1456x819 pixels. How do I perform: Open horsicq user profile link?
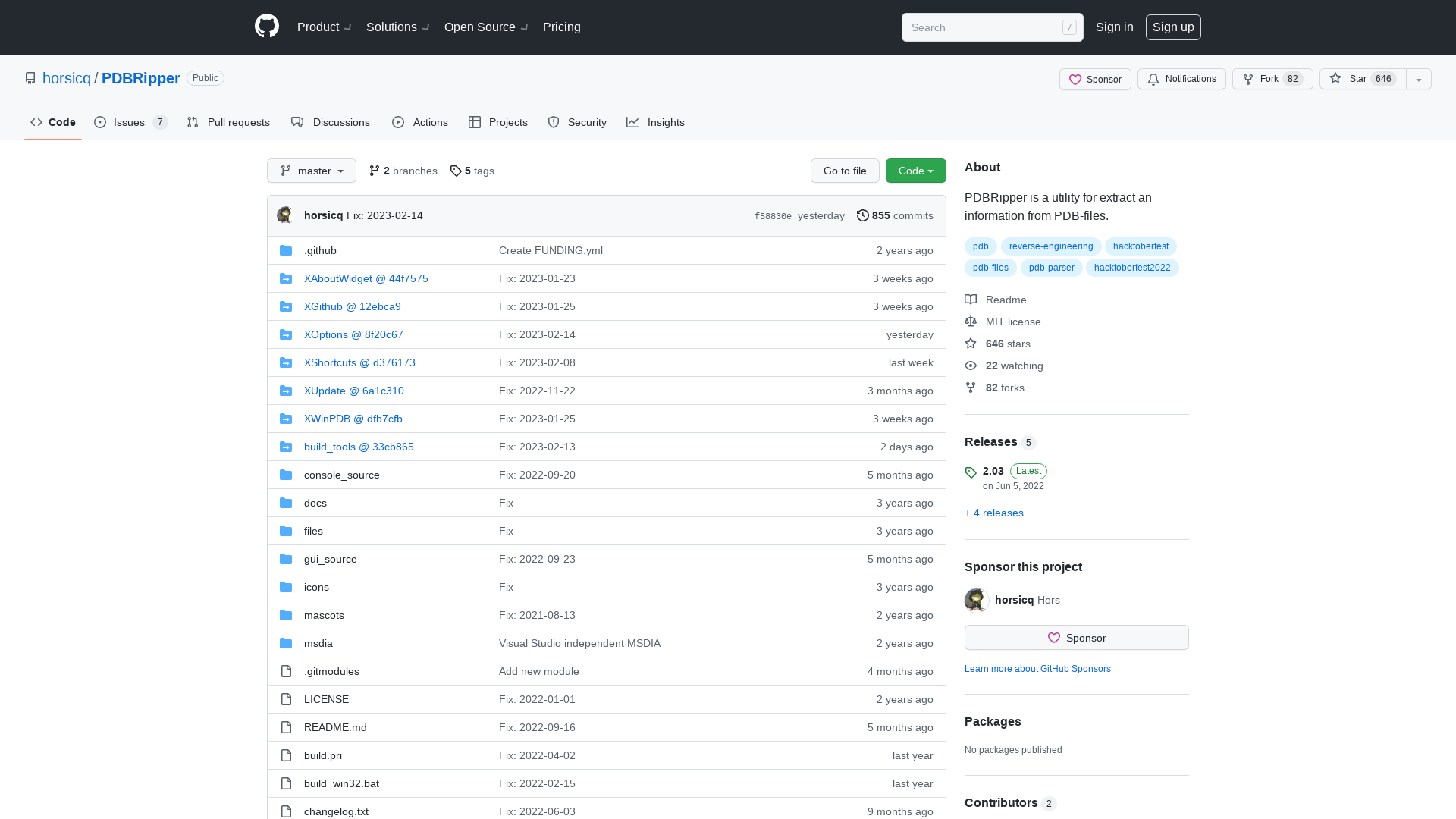pos(67,78)
